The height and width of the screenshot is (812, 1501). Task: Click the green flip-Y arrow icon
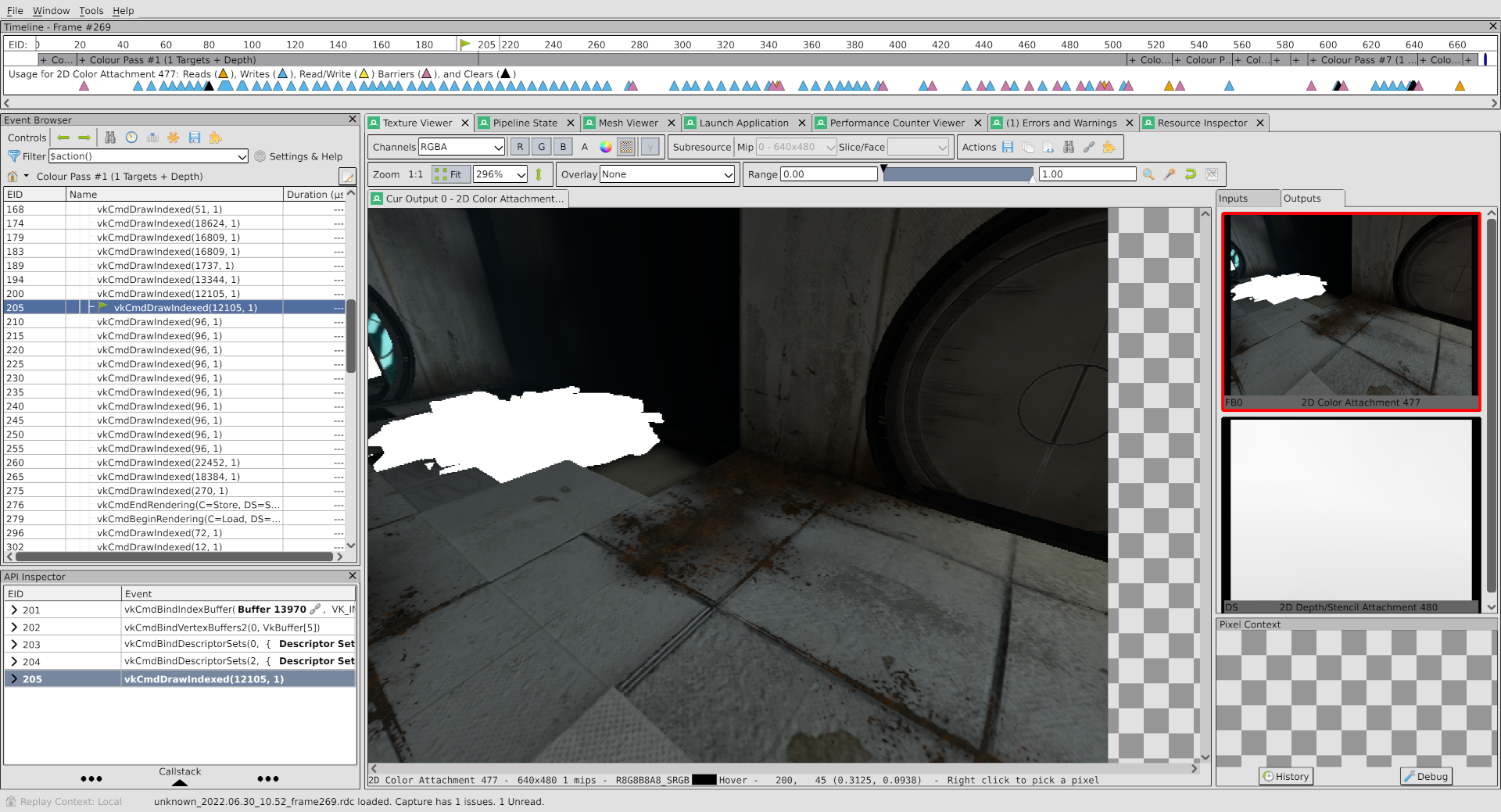[539, 174]
